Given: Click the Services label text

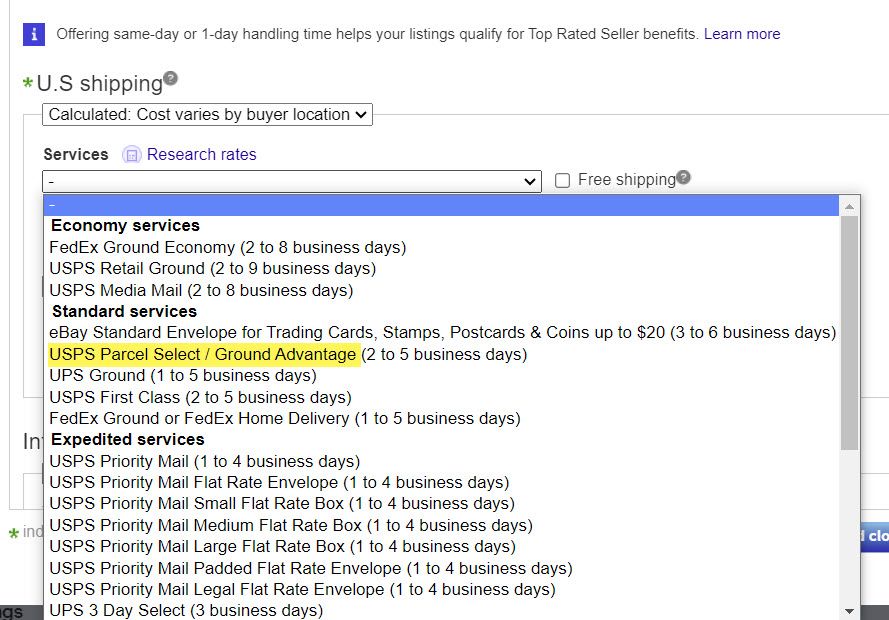Looking at the screenshot, I should pos(76,154).
